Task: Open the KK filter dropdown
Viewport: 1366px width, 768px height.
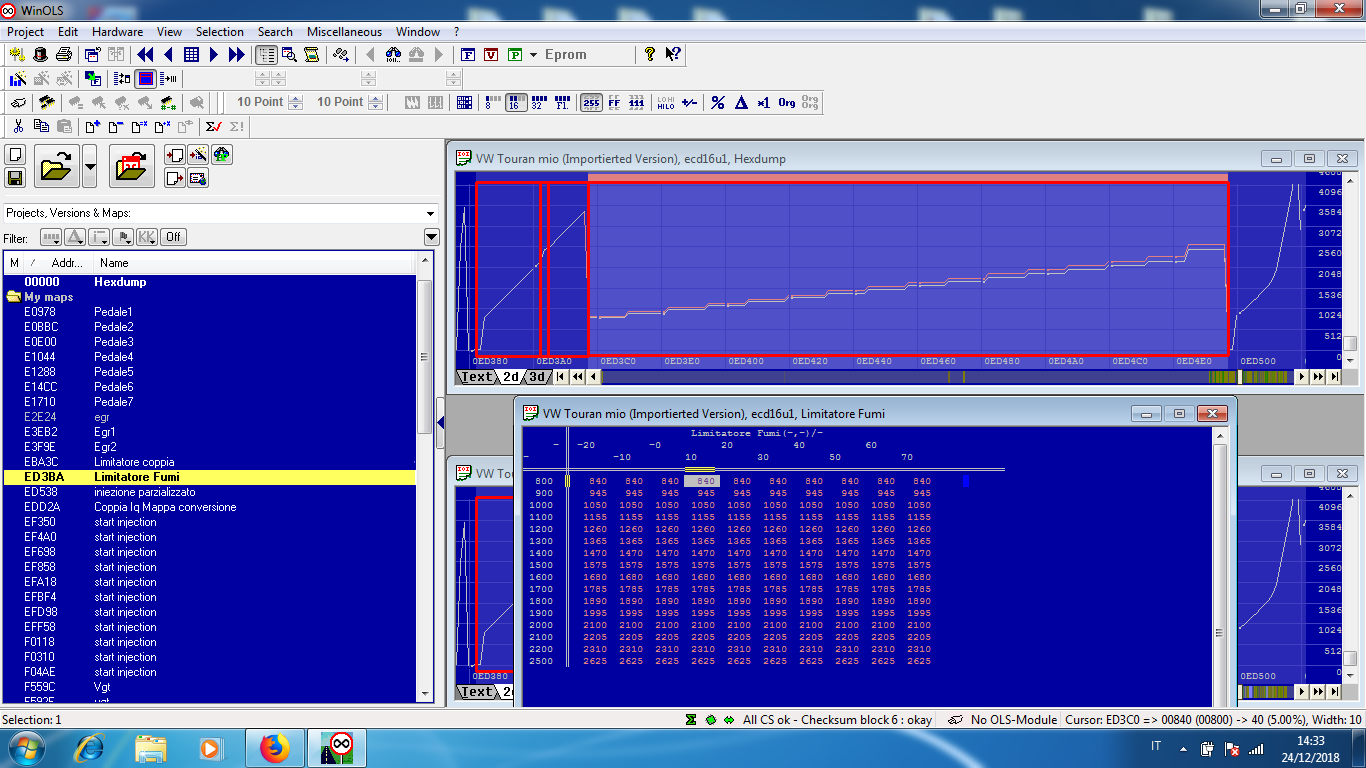Action: pyautogui.click(x=147, y=237)
